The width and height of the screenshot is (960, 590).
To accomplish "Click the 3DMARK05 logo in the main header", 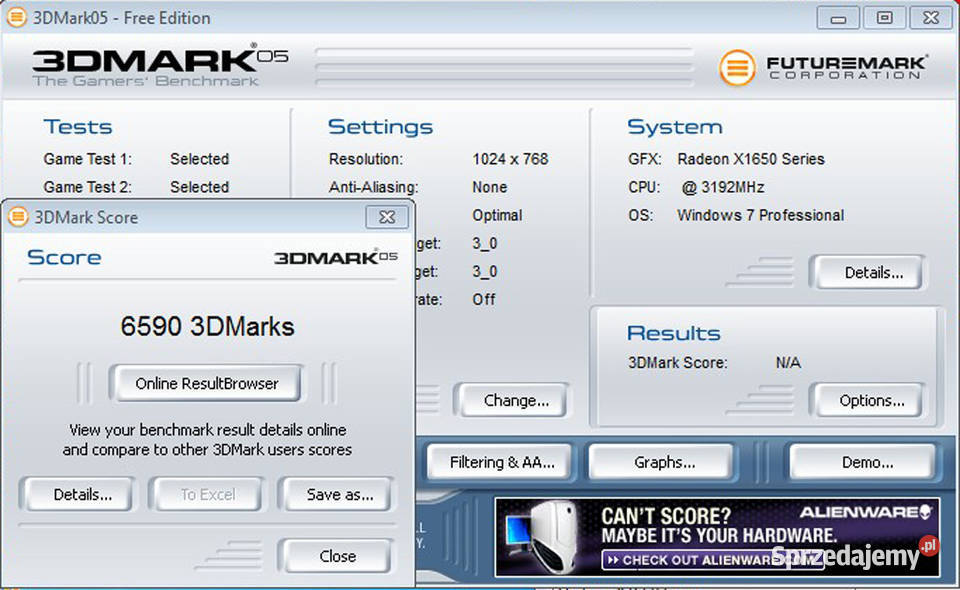I will click(x=160, y=65).
